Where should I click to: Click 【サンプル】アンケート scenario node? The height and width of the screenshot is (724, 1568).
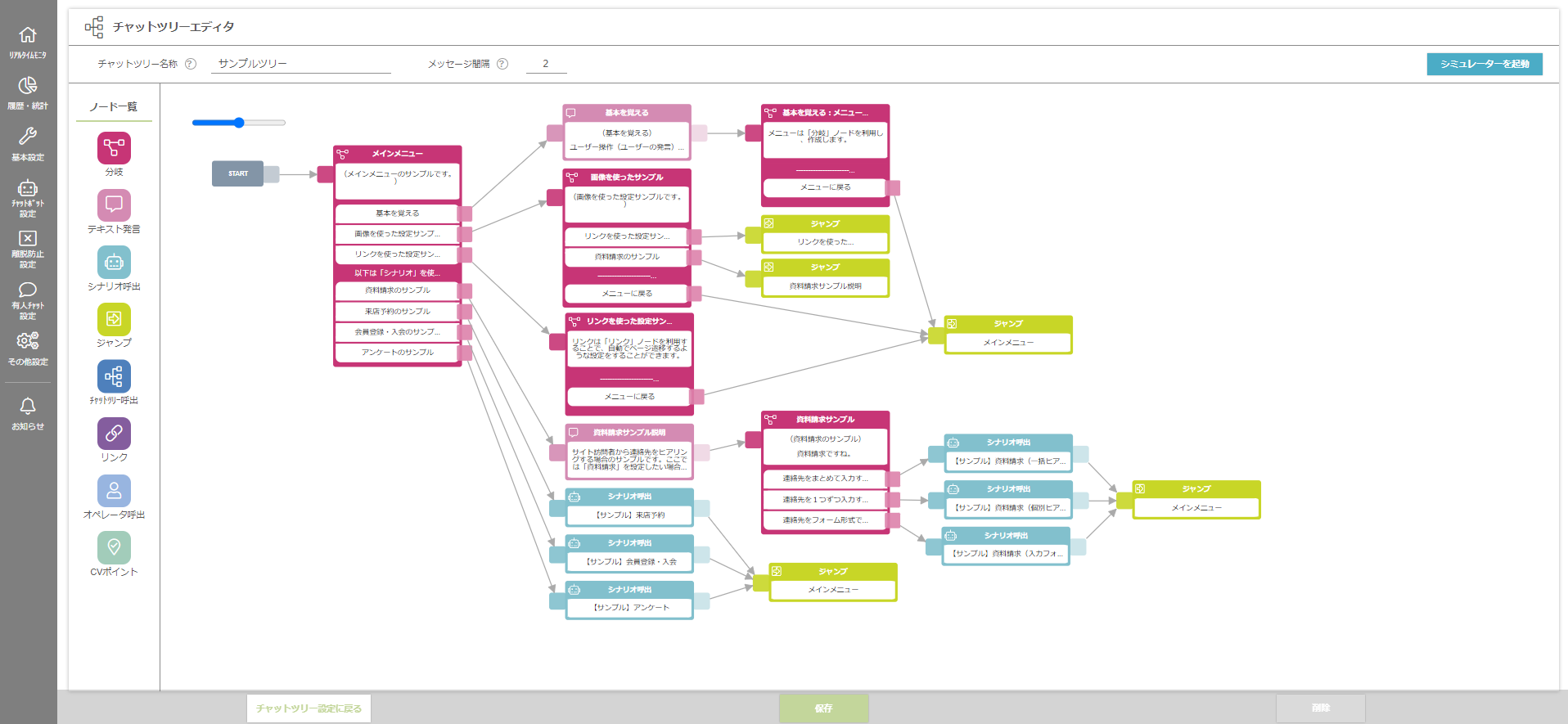[x=629, y=600]
